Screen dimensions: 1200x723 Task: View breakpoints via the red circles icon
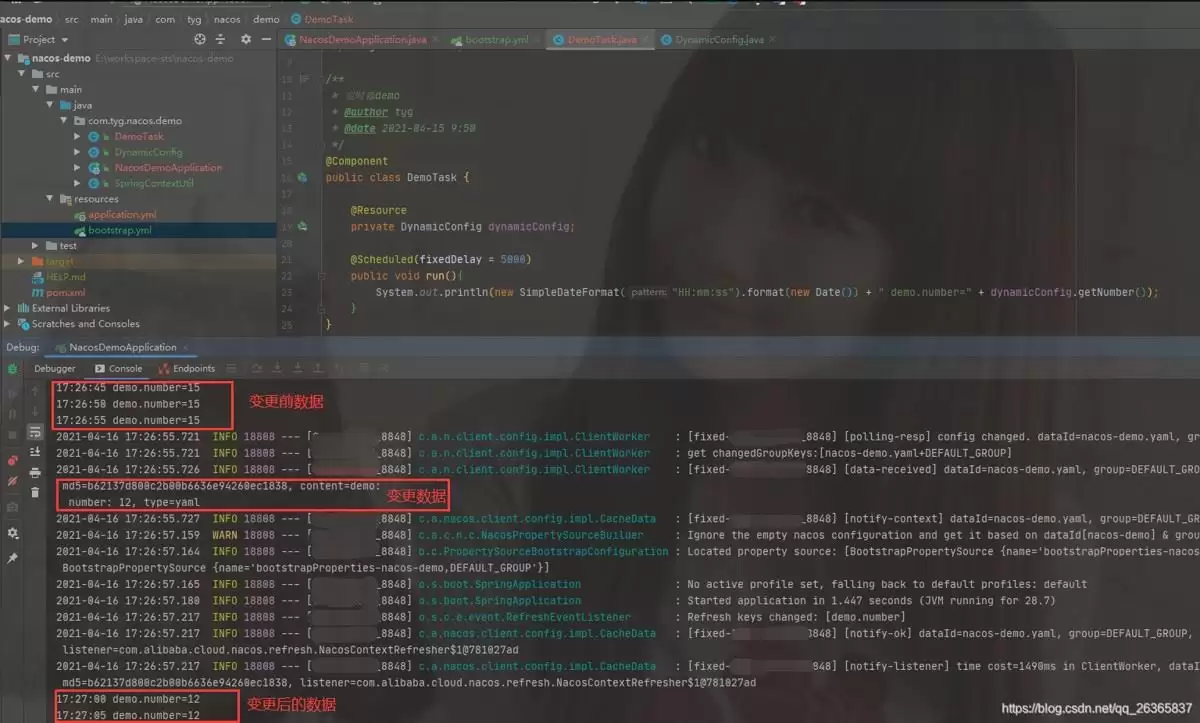(13, 461)
